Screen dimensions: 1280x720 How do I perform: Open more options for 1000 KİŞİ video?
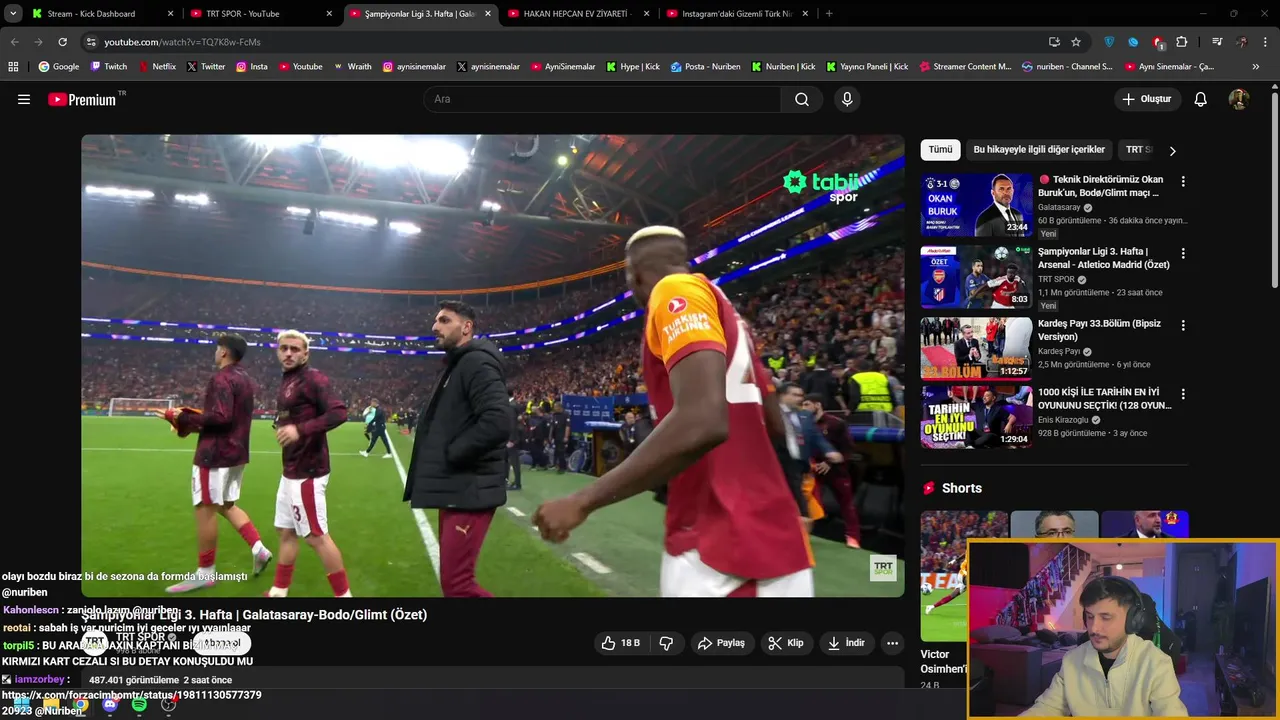click(1183, 395)
